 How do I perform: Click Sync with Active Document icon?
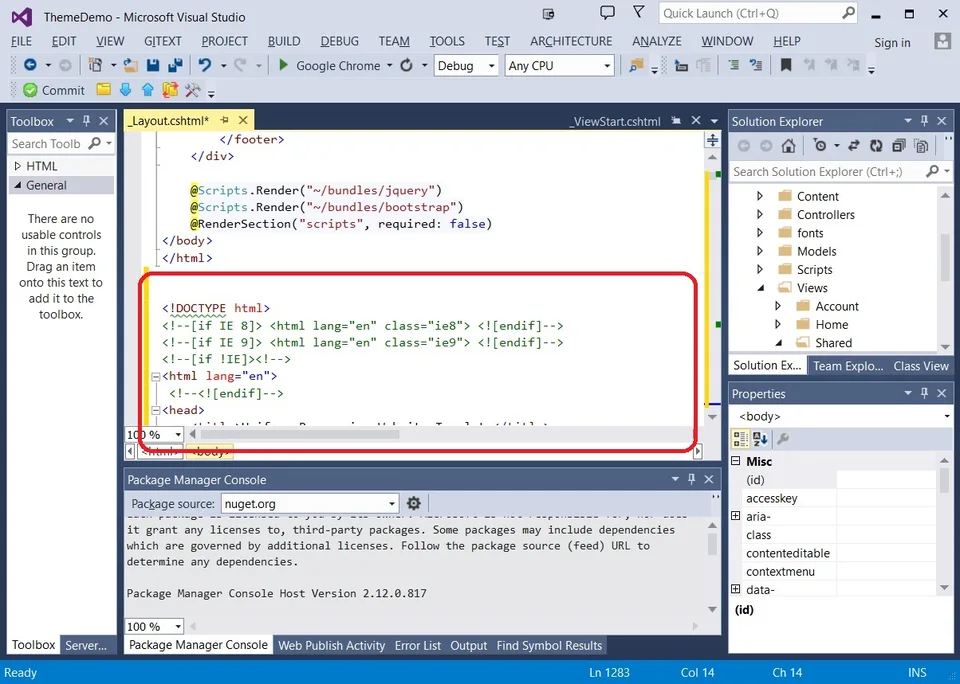coord(853,146)
